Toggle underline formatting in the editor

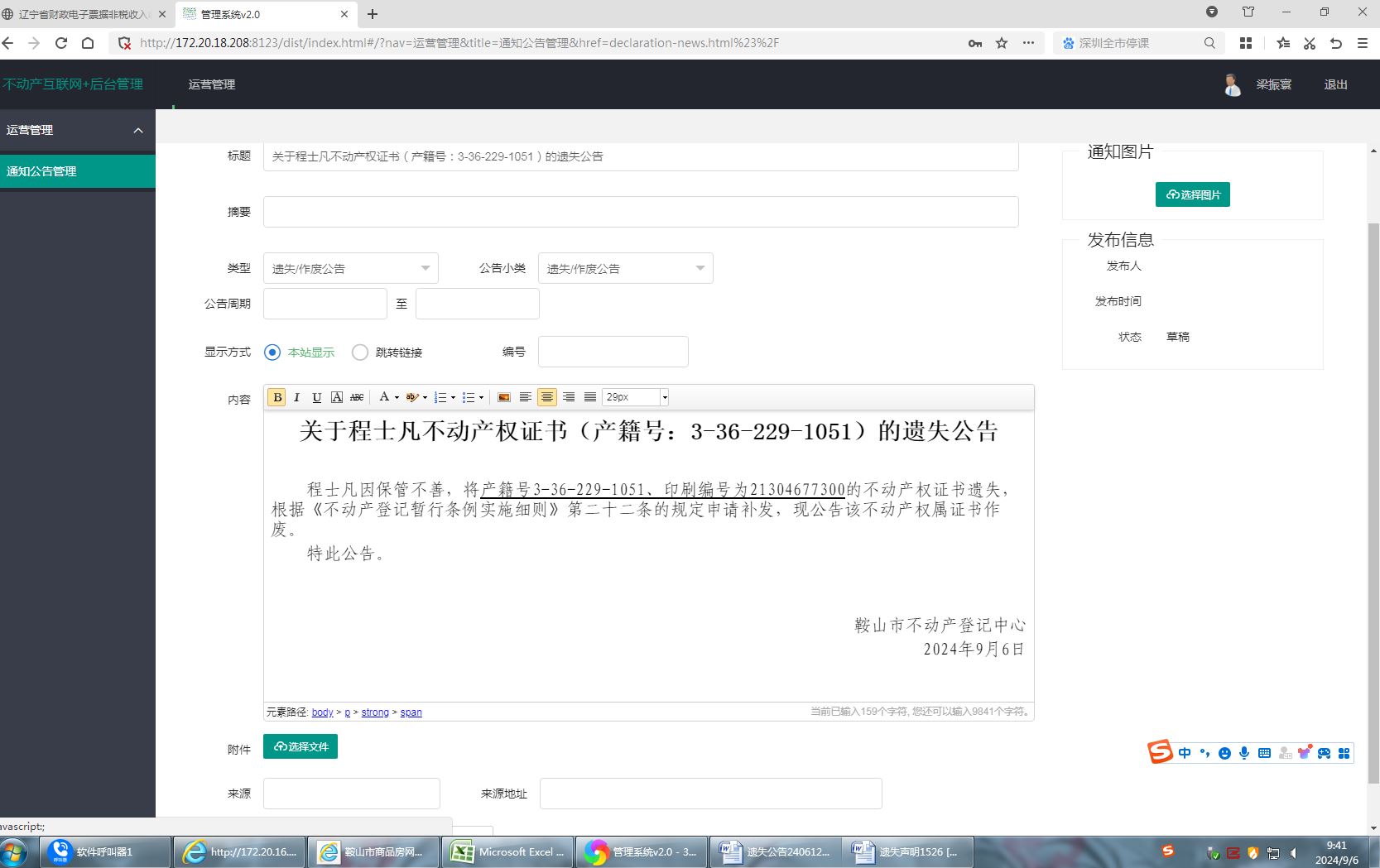(316, 397)
